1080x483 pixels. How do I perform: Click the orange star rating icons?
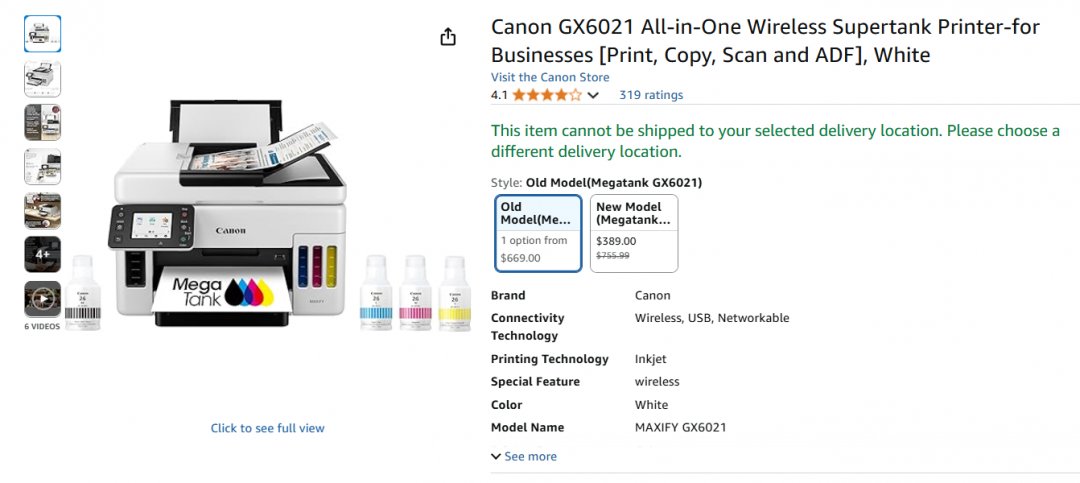547,95
